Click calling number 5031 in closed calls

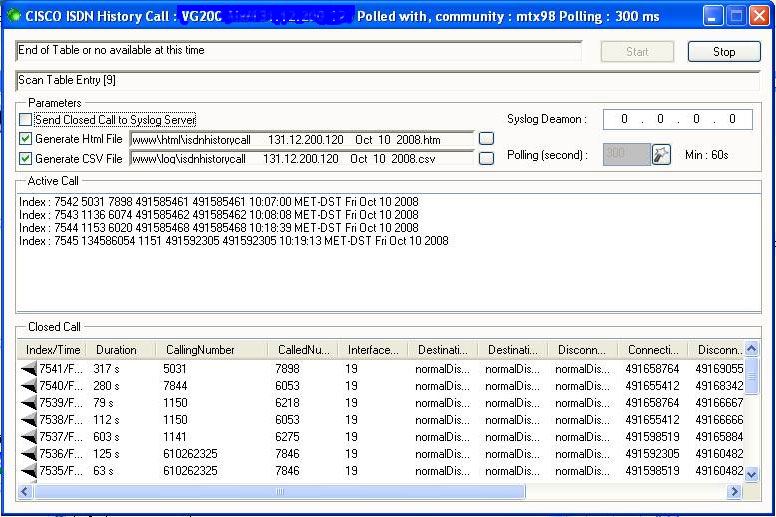coord(175,369)
